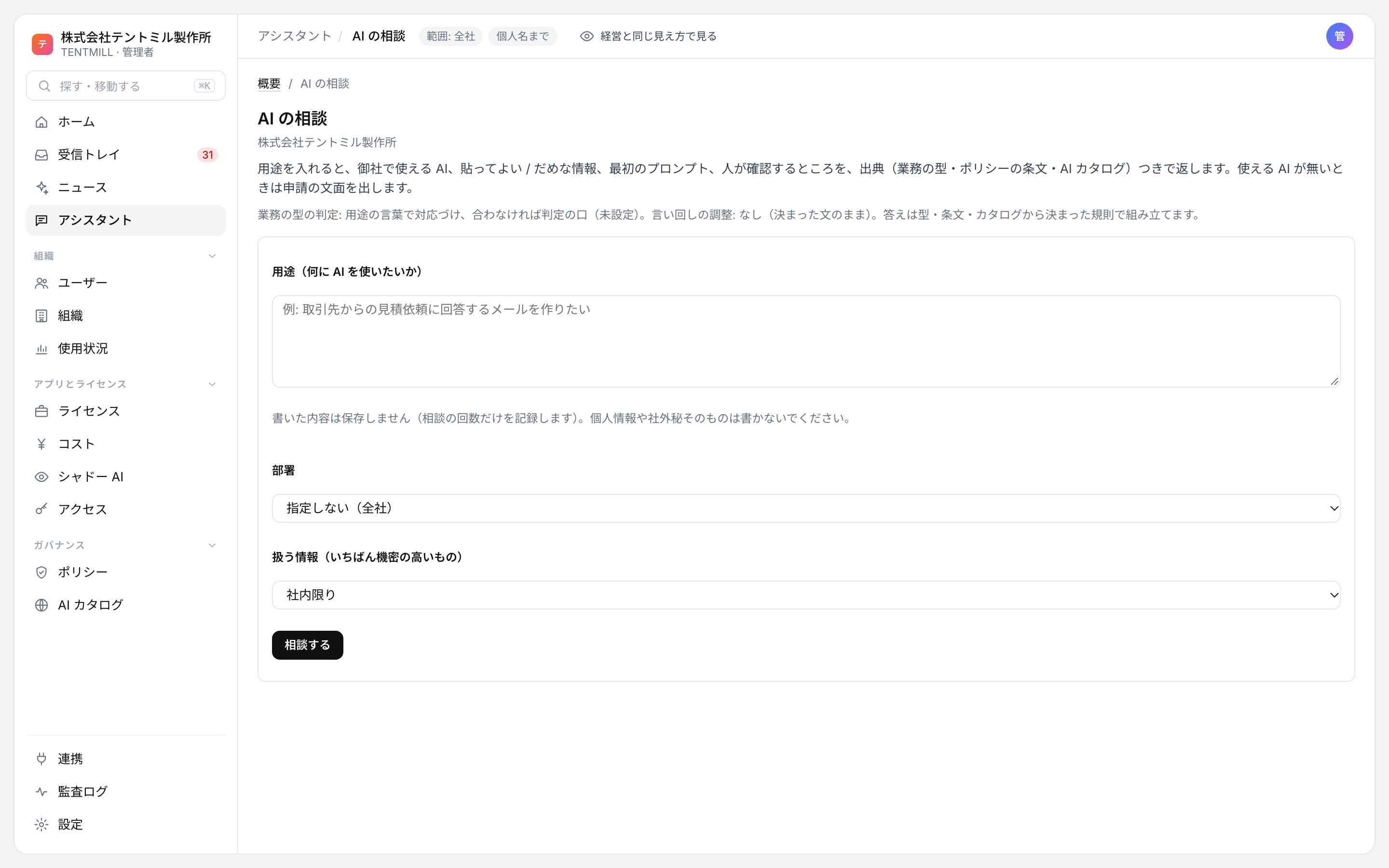The width and height of the screenshot is (1389, 868).
Task: Collapse the ガバナンス sidebar section
Action: tap(212, 545)
